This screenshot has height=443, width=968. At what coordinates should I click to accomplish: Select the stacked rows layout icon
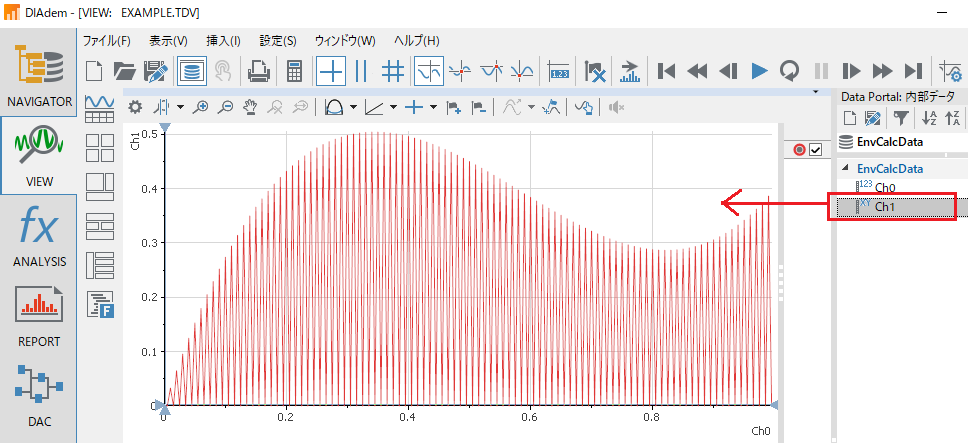click(99, 226)
